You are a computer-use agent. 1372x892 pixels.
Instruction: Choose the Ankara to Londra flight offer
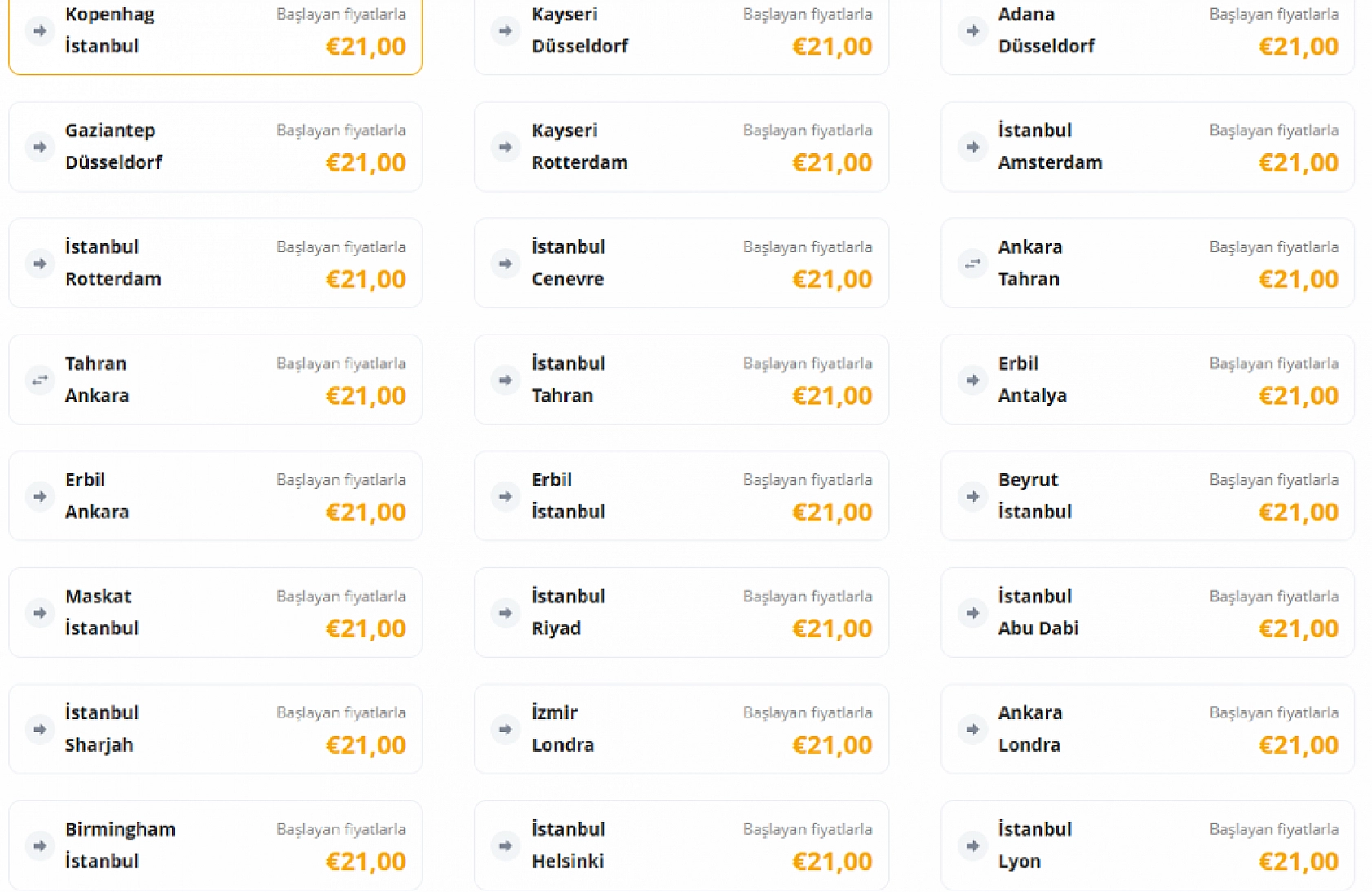pyautogui.click(x=1148, y=730)
